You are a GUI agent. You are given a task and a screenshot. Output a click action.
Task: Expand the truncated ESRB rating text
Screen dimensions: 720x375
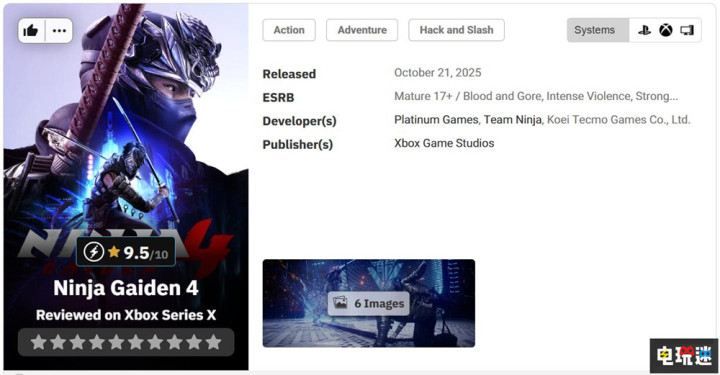coord(536,96)
